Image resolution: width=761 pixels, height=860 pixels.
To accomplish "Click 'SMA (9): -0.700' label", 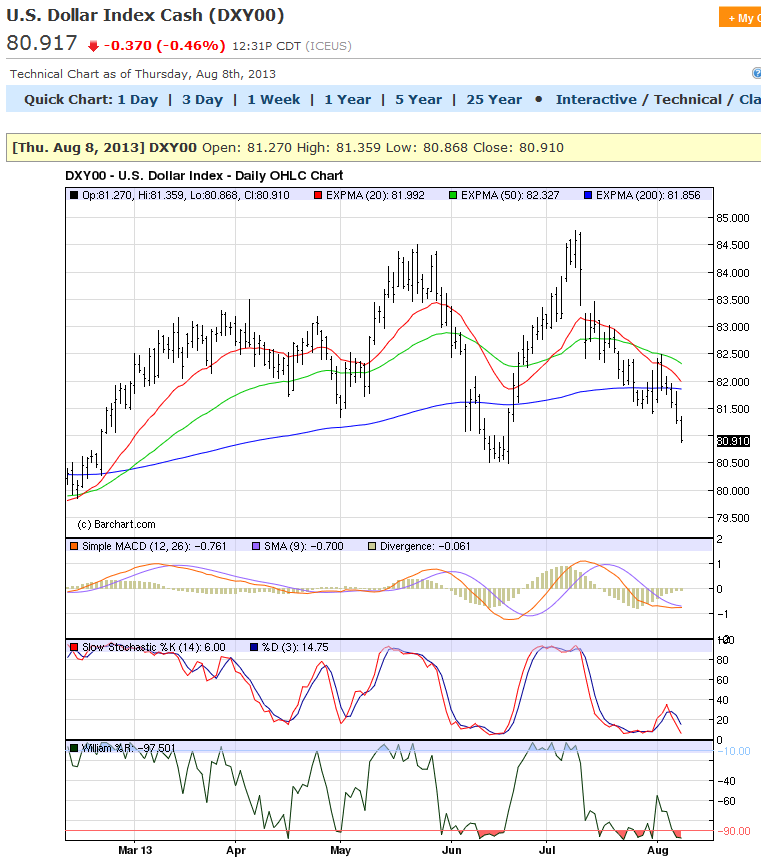I will click(x=303, y=546).
